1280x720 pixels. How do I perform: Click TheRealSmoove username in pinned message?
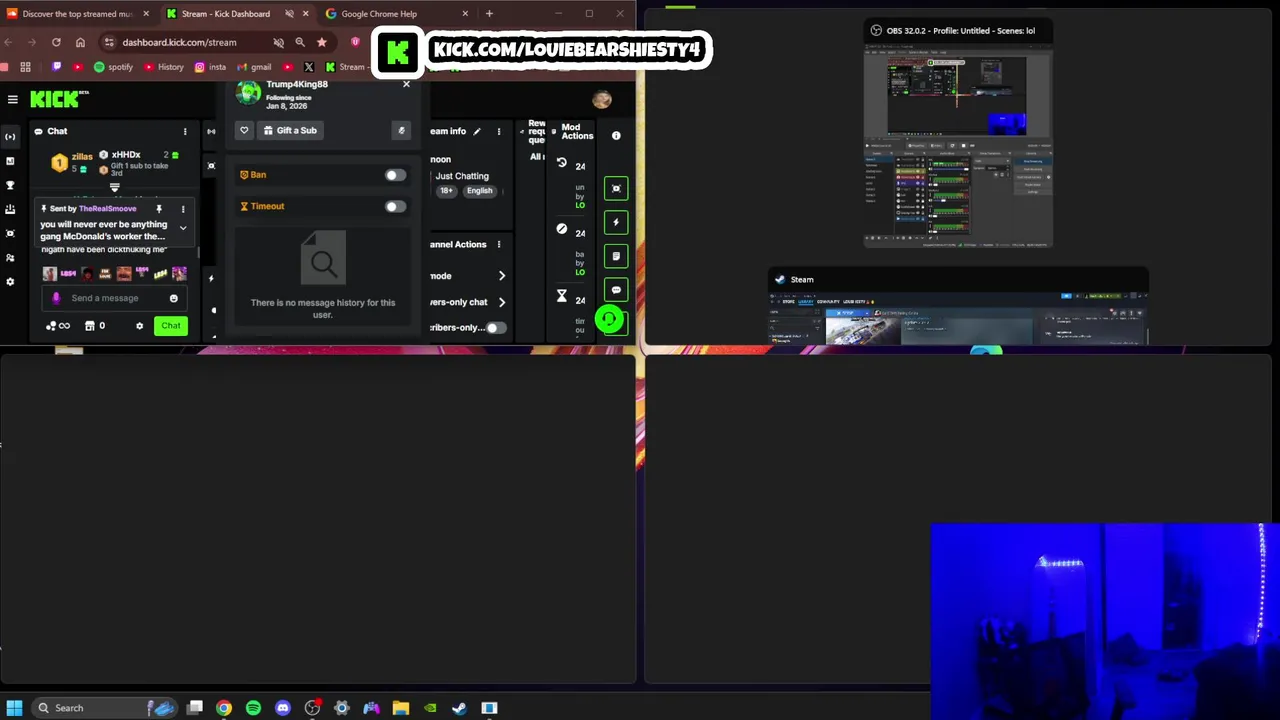point(107,209)
